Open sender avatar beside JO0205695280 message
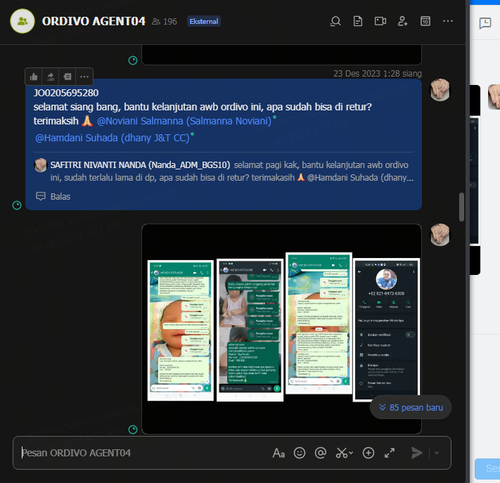This screenshot has height=483, width=500. click(440, 90)
